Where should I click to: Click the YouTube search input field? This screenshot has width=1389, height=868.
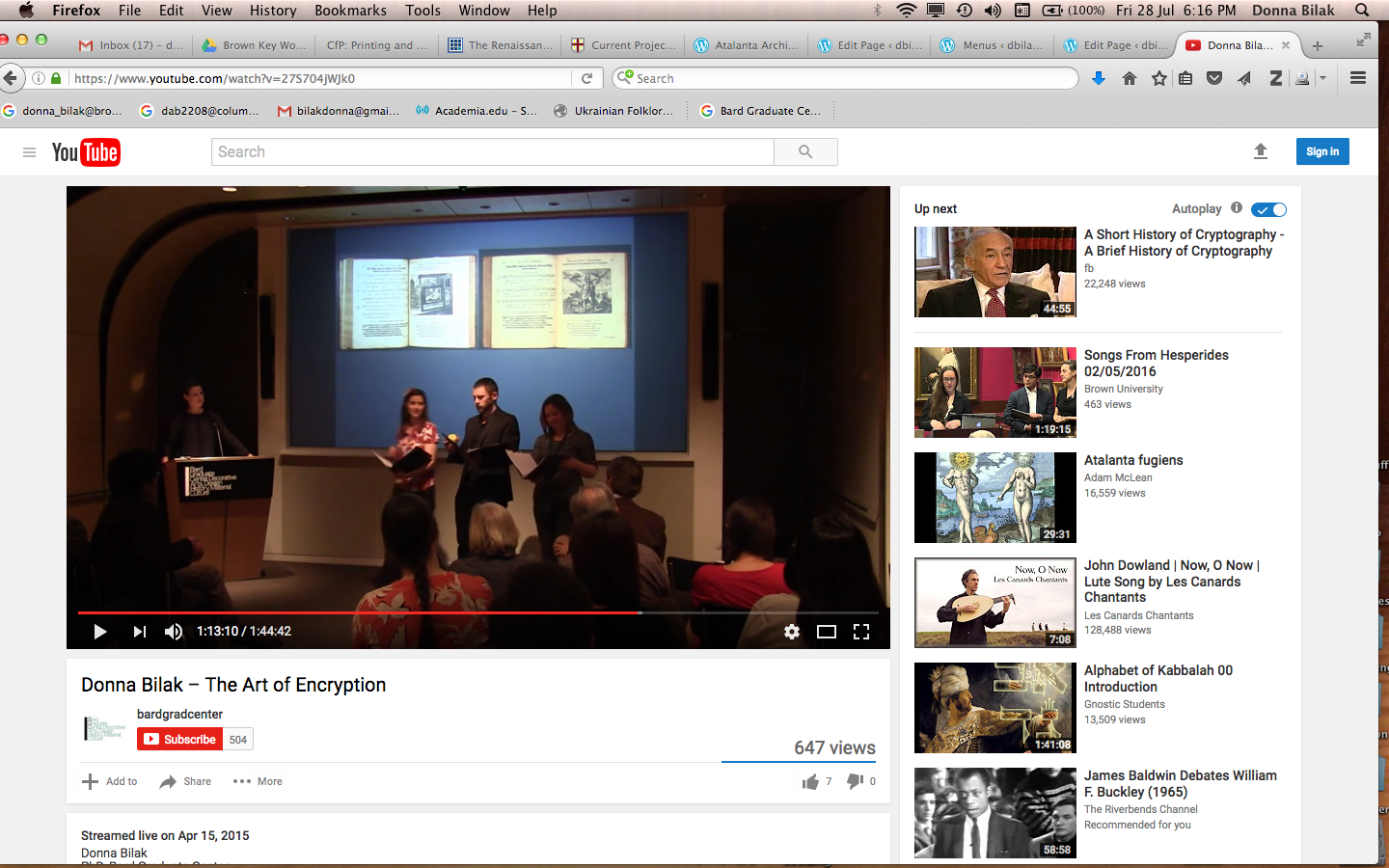(x=492, y=152)
